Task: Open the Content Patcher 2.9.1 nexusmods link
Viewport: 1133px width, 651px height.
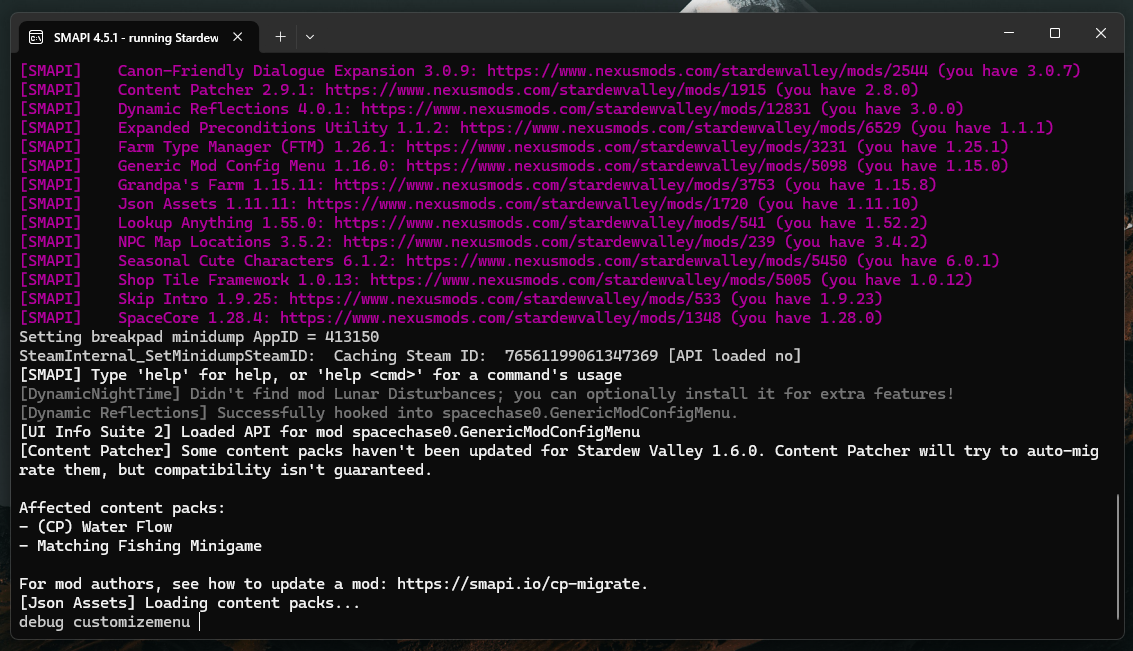Action: coord(546,90)
